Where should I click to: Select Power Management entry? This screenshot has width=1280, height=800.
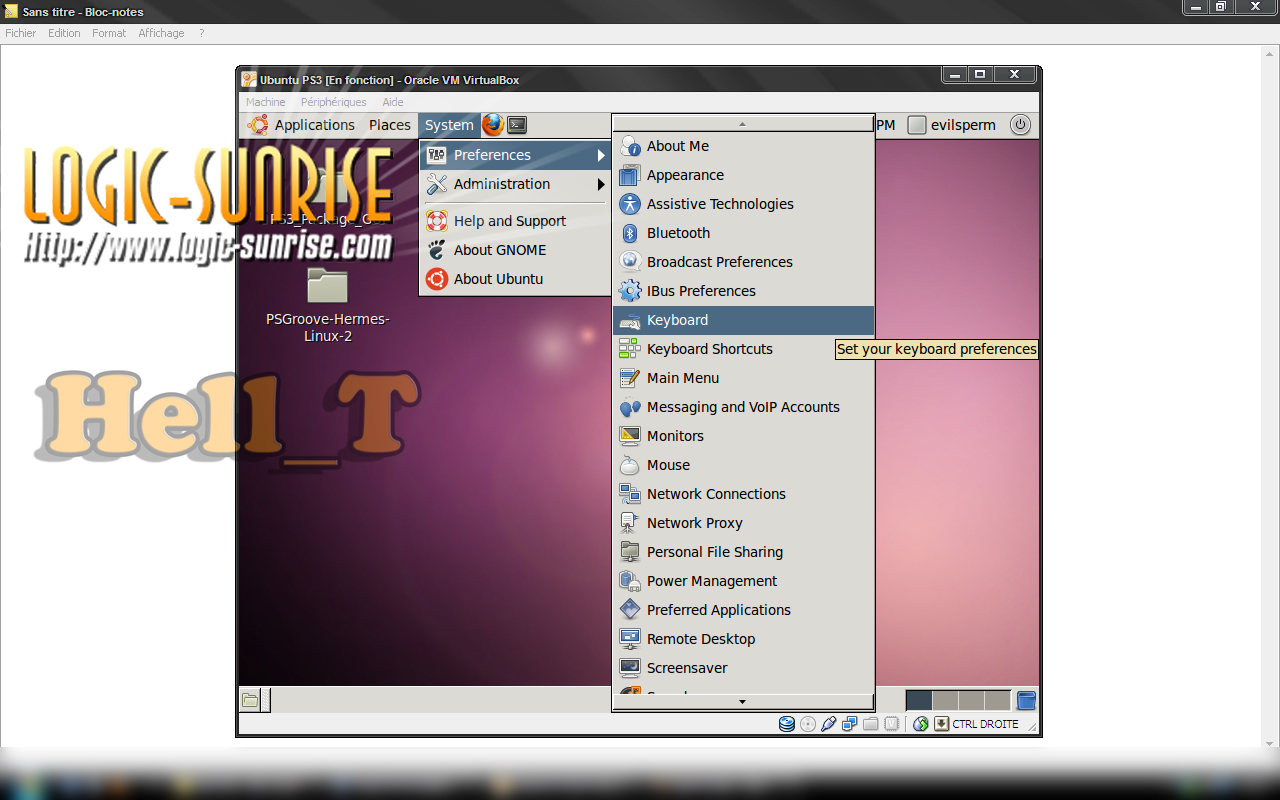click(x=743, y=581)
